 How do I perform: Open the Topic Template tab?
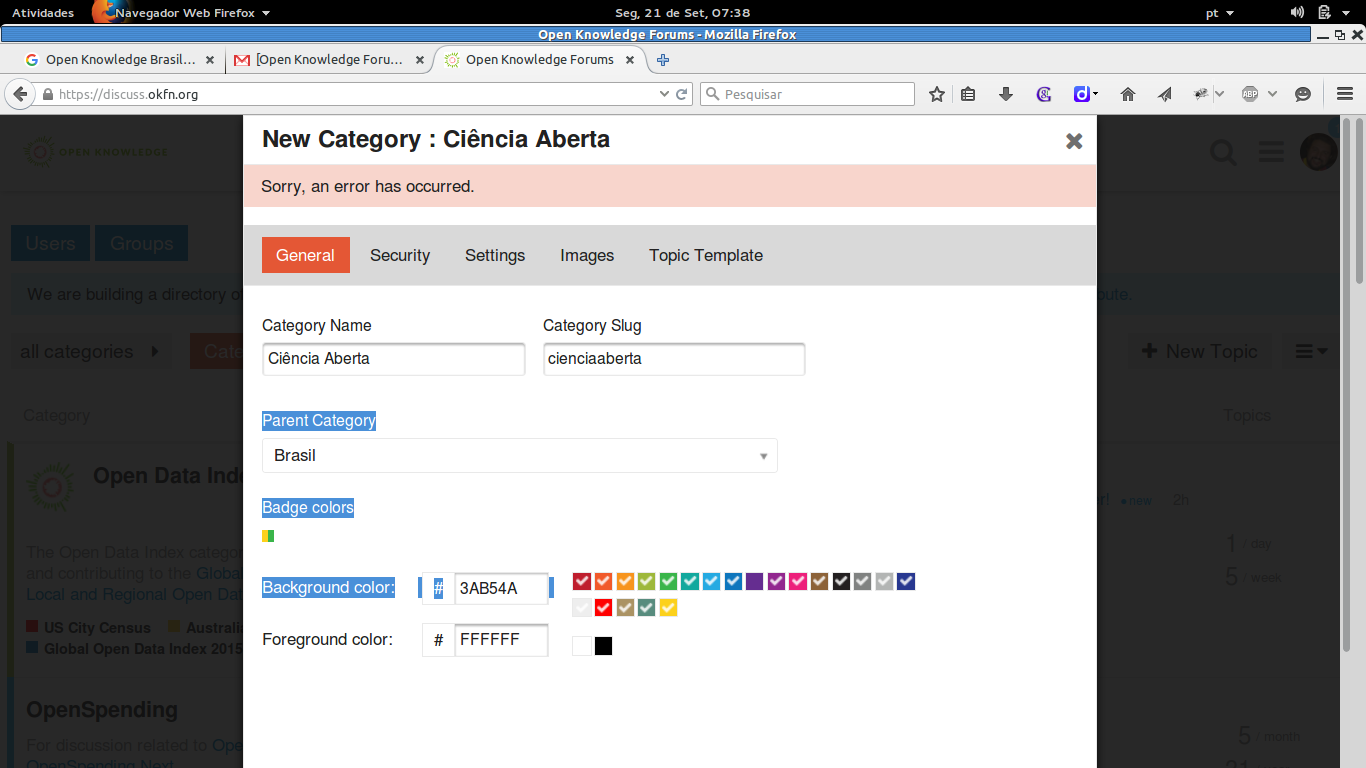(x=706, y=255)
